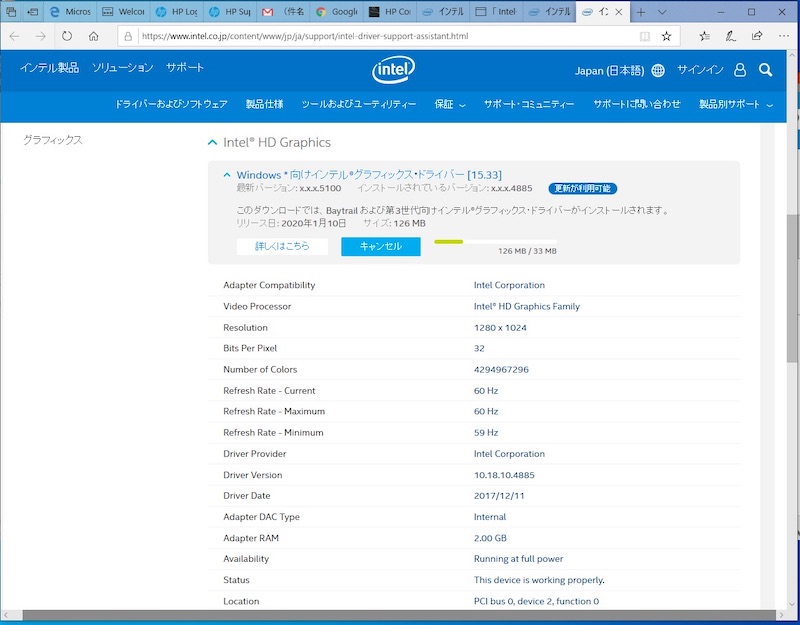
Task: Select グラフィックス in the sidebar
Action: tap(53, 140)
